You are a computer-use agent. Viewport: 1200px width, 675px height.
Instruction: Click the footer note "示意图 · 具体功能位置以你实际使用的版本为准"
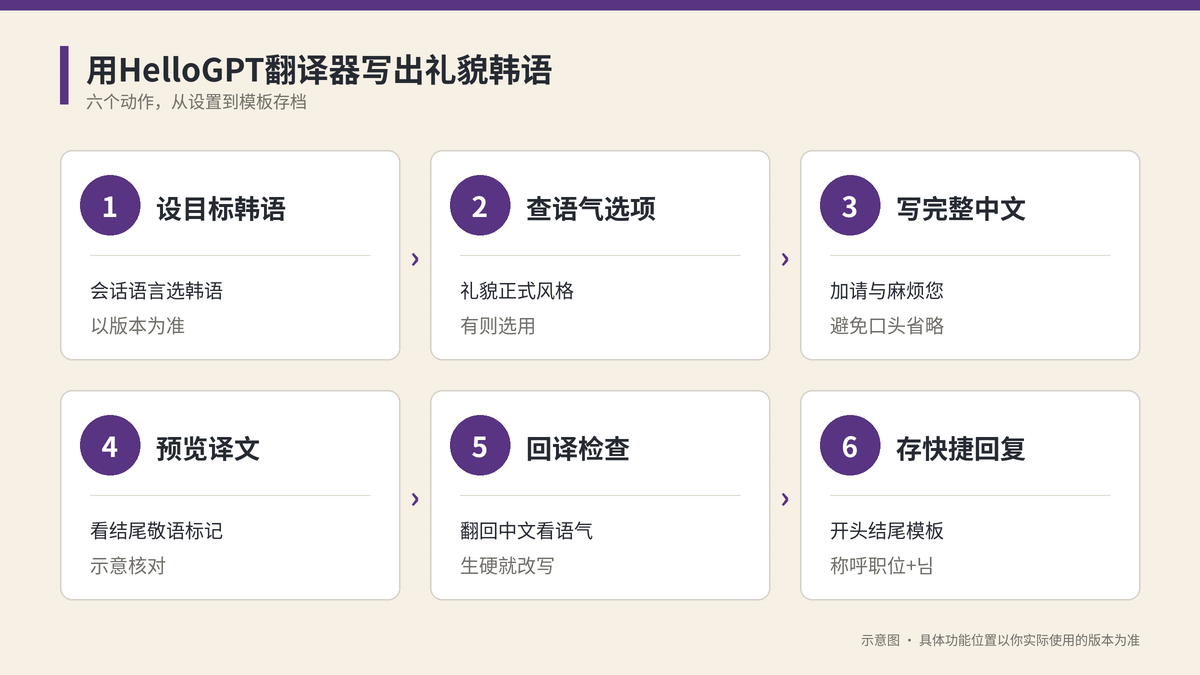pyautogui.click(x=1000, y=640)
